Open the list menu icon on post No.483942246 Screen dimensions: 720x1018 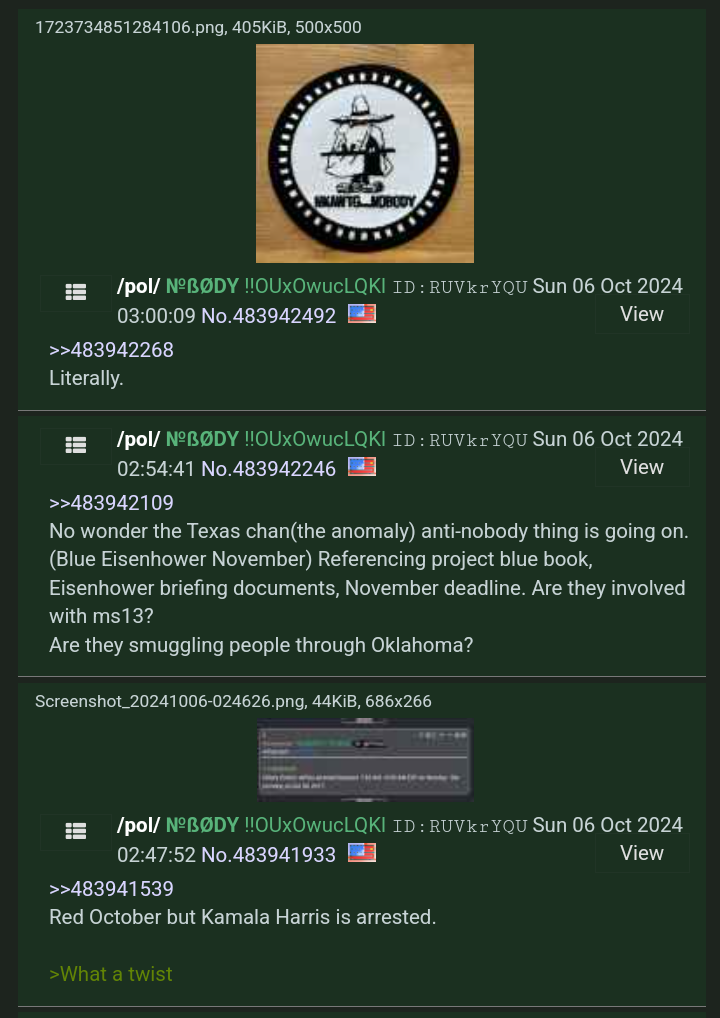click(x=76, y=445)
